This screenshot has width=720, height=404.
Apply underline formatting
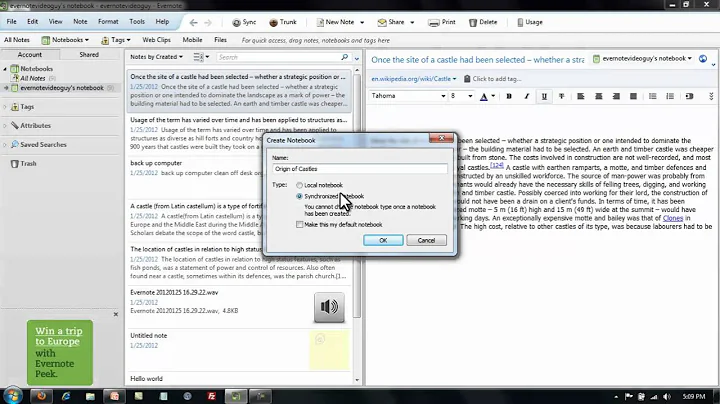pos(544,96)
